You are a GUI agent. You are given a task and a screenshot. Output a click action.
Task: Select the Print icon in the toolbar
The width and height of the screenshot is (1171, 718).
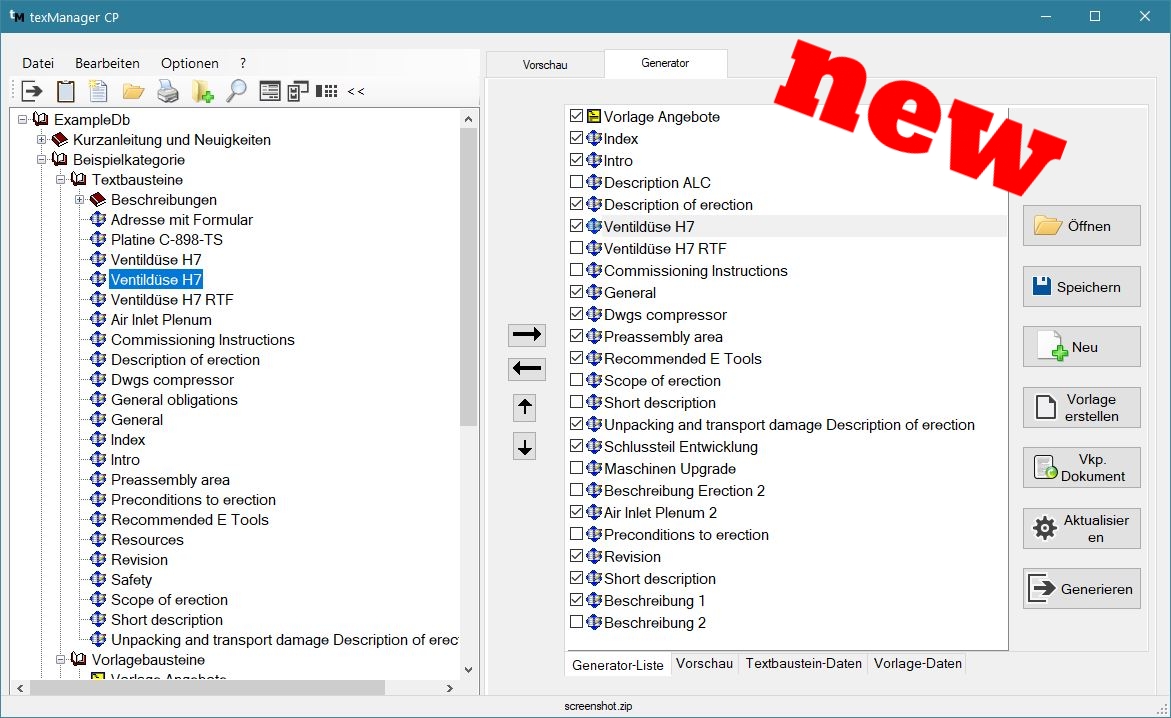(x=166, y=90)
